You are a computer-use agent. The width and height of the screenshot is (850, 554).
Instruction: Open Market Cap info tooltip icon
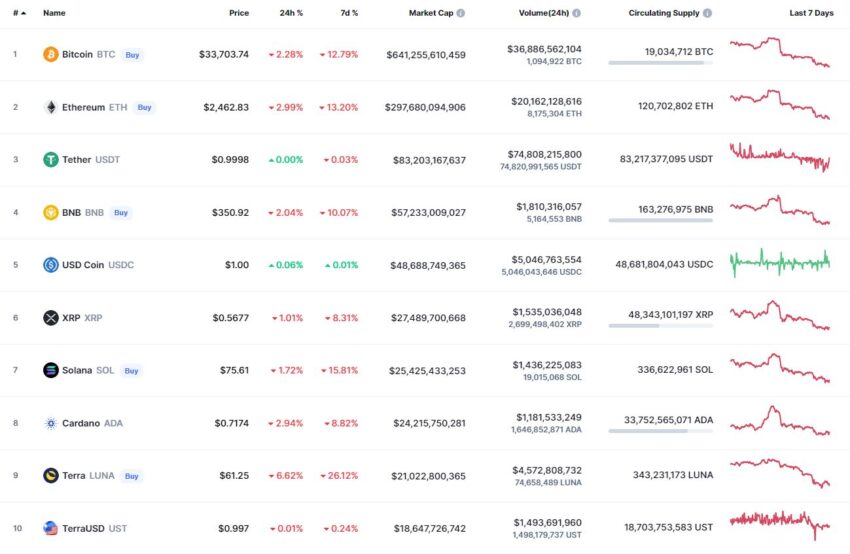[461, 13]
